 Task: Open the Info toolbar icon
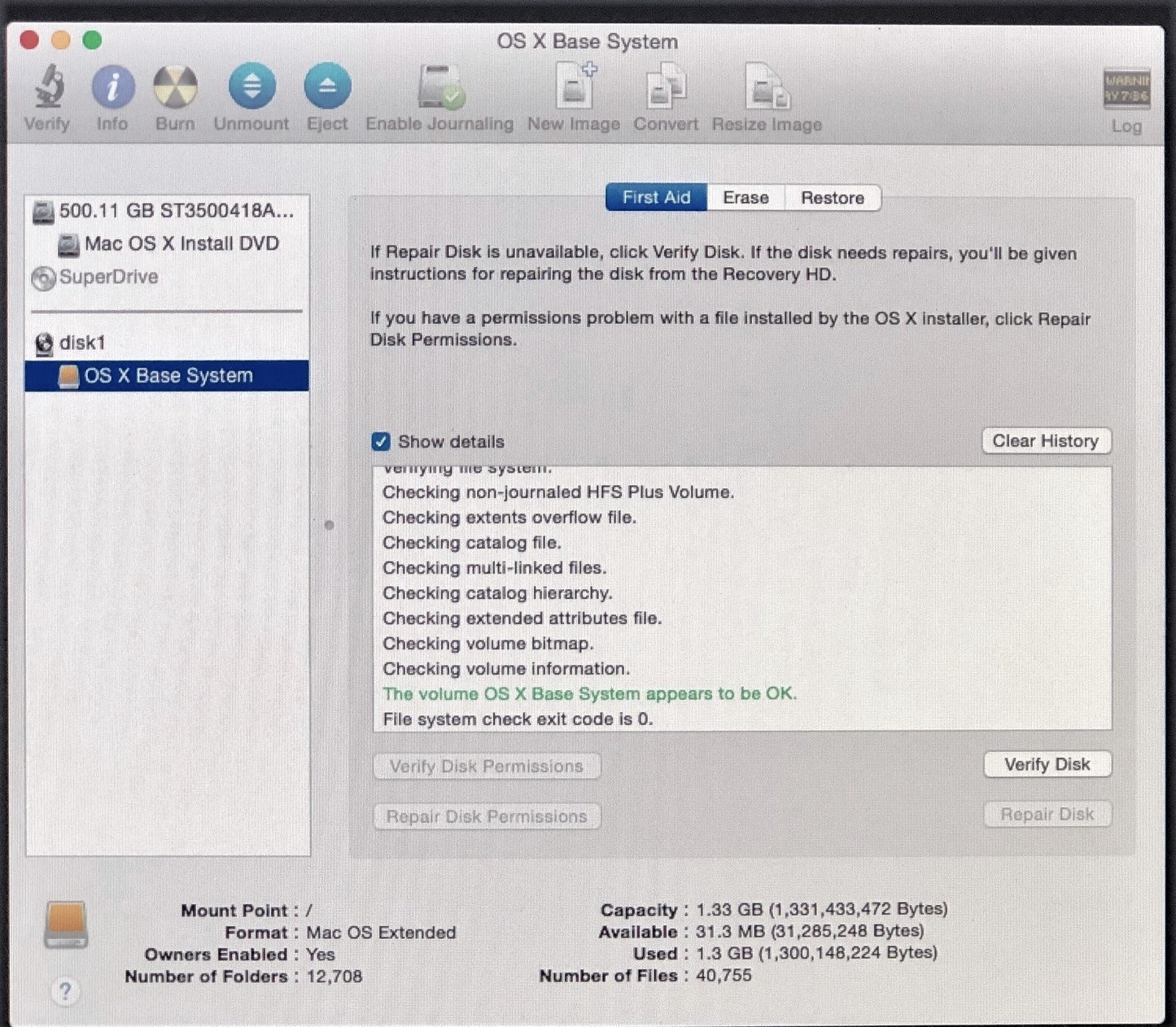tap(112, 86)
